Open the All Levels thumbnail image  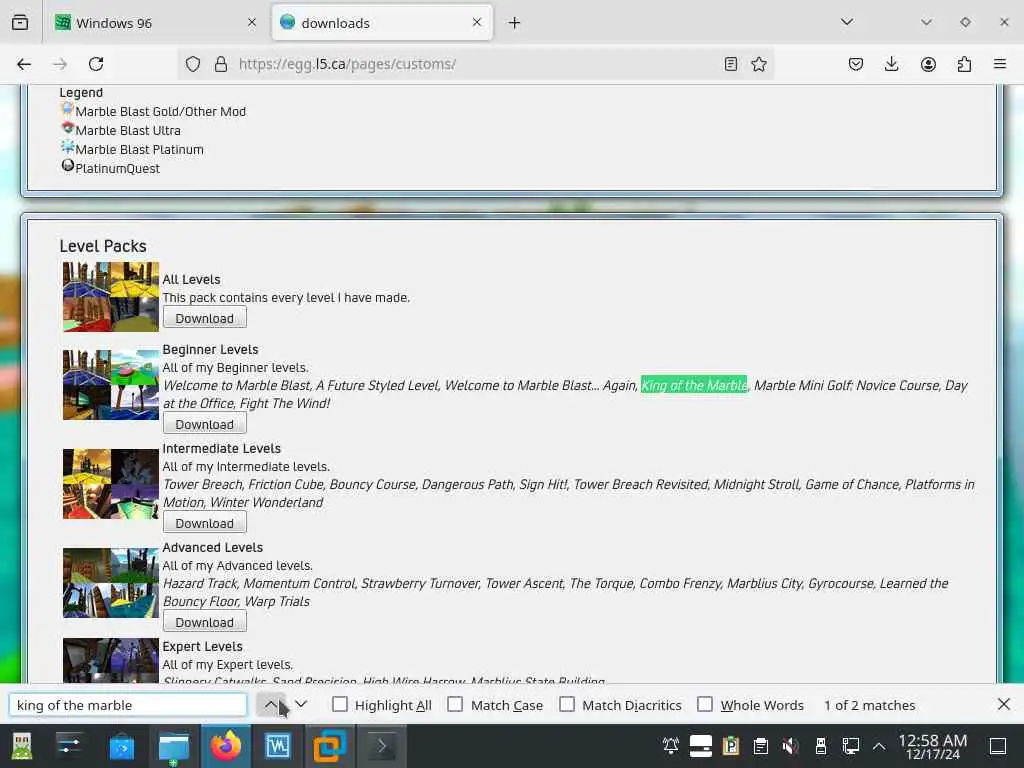pyautogui.click(x=111, y=297)
